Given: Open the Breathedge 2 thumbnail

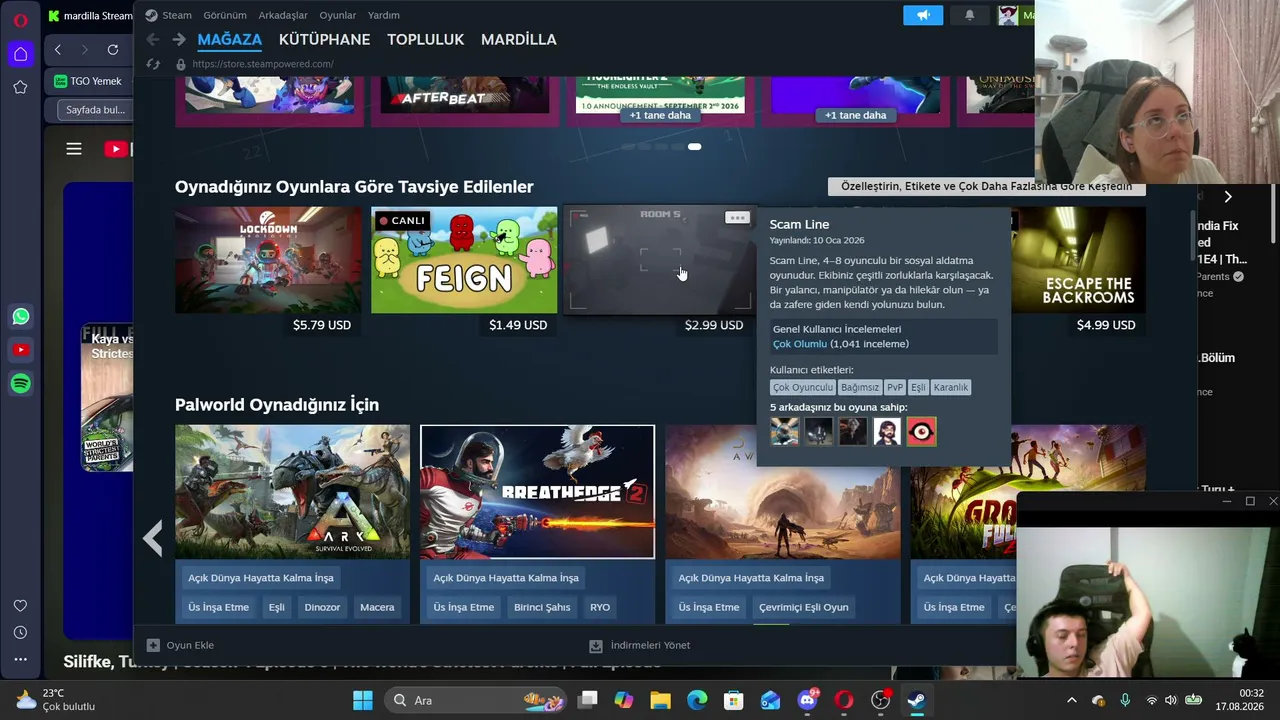Looking at the screenshot, I should (538, 492).
